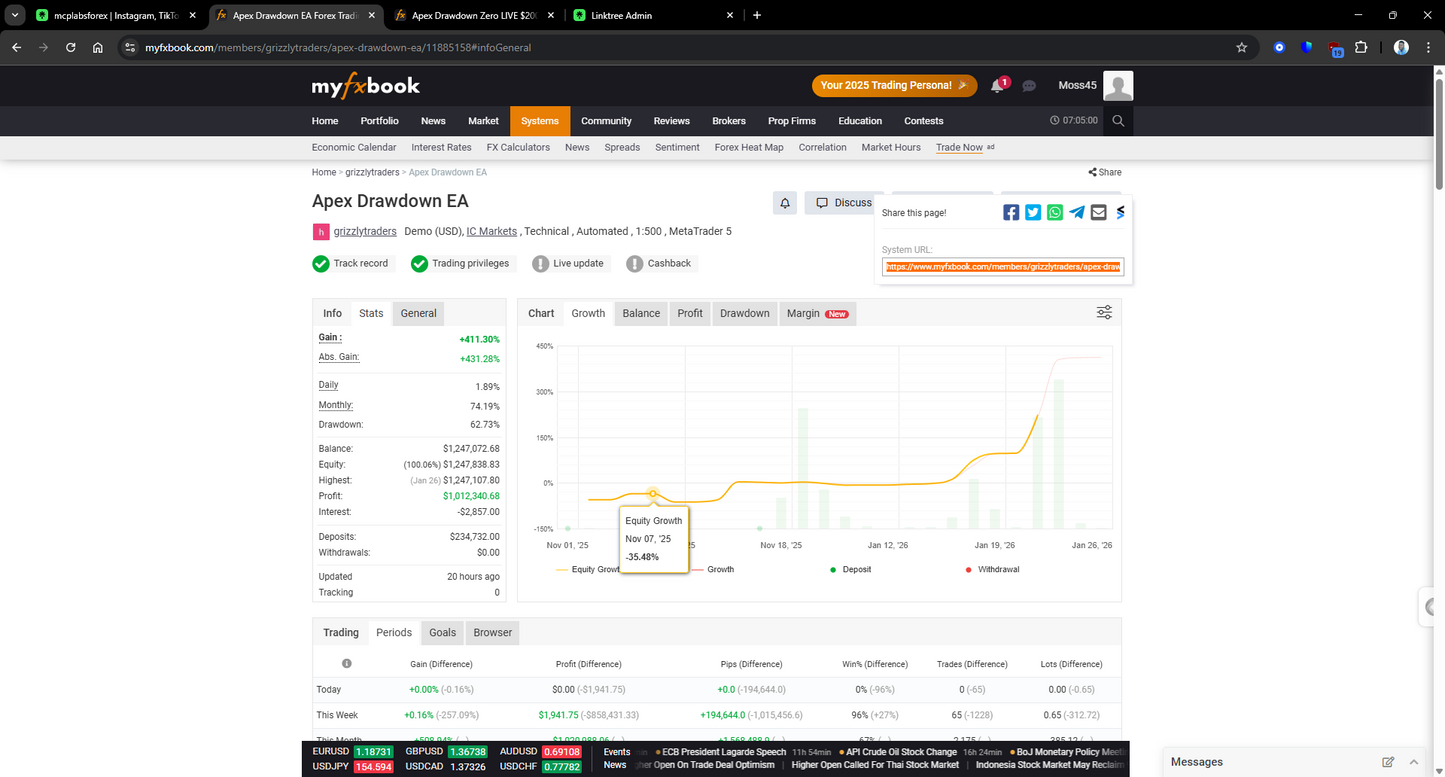Click the myfxbook logo
Image resolution: width=1445 pixels, height=777 pixels.
click(365, 86)
